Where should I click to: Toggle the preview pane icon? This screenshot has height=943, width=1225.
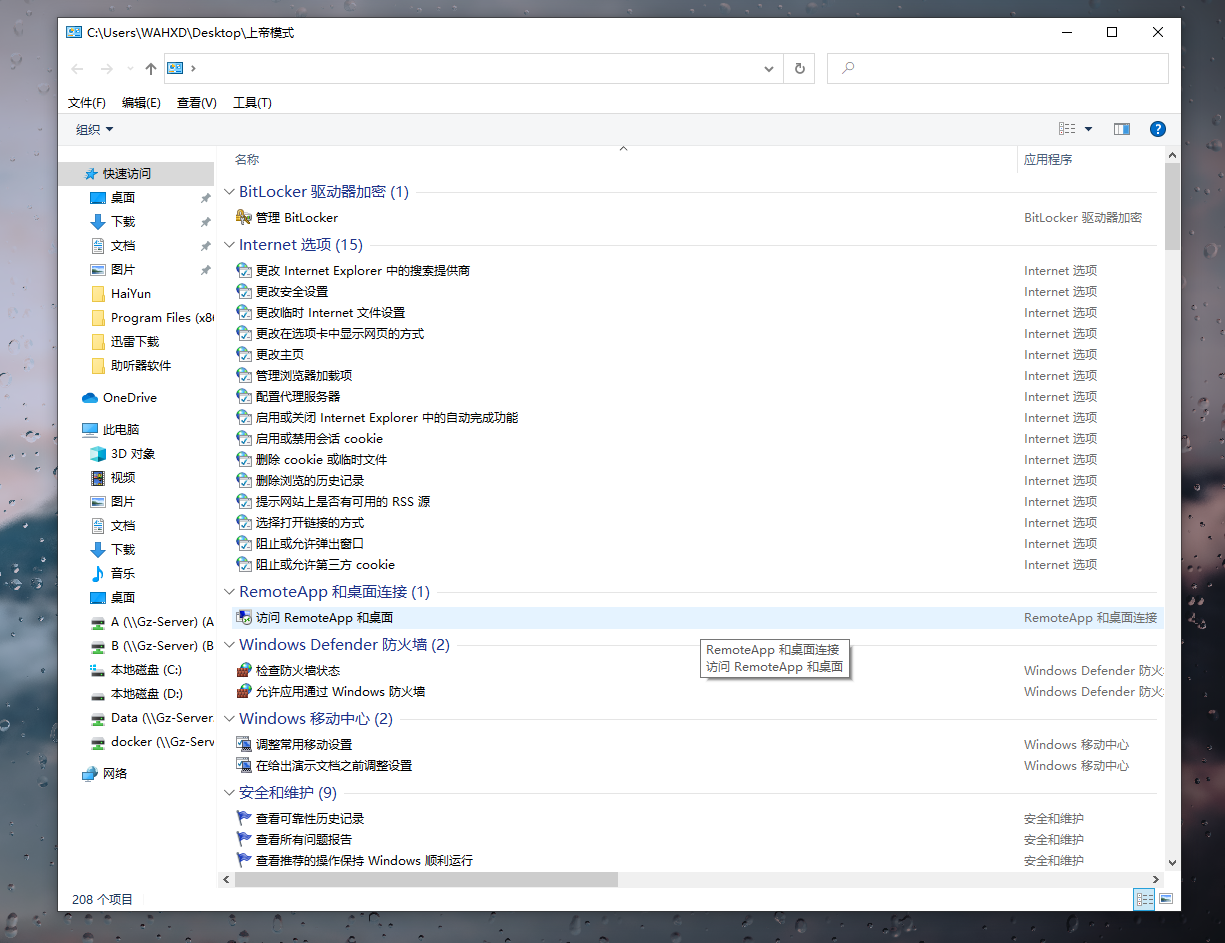pos(1121,128)
